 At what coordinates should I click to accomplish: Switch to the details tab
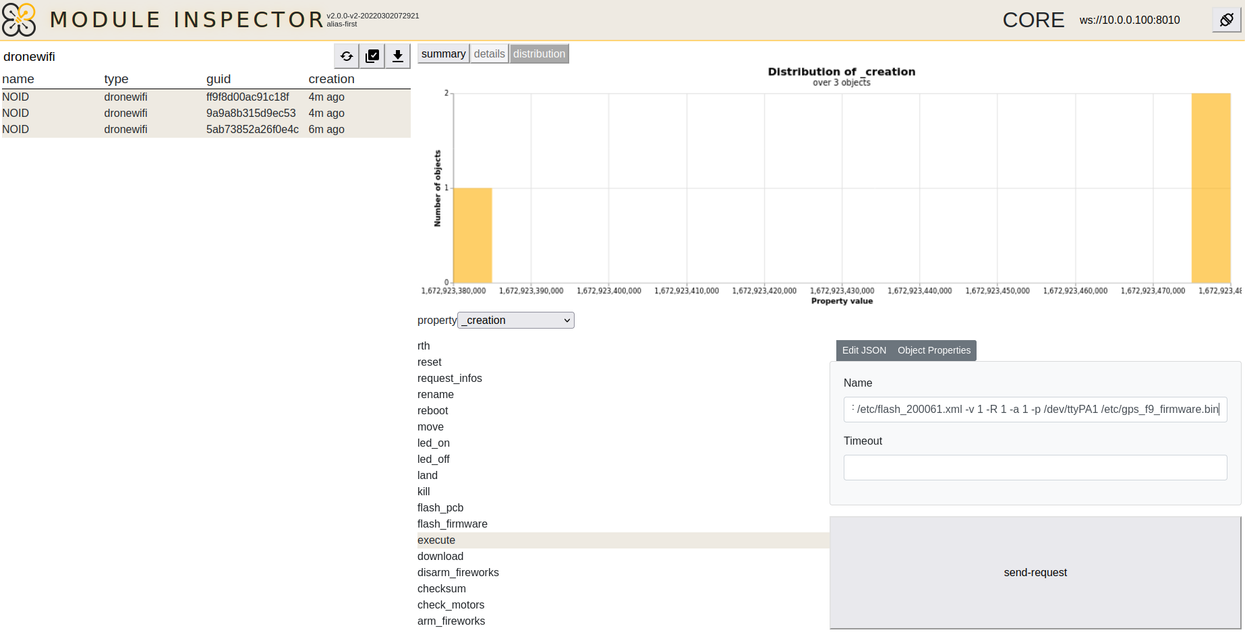pos(489,53)
